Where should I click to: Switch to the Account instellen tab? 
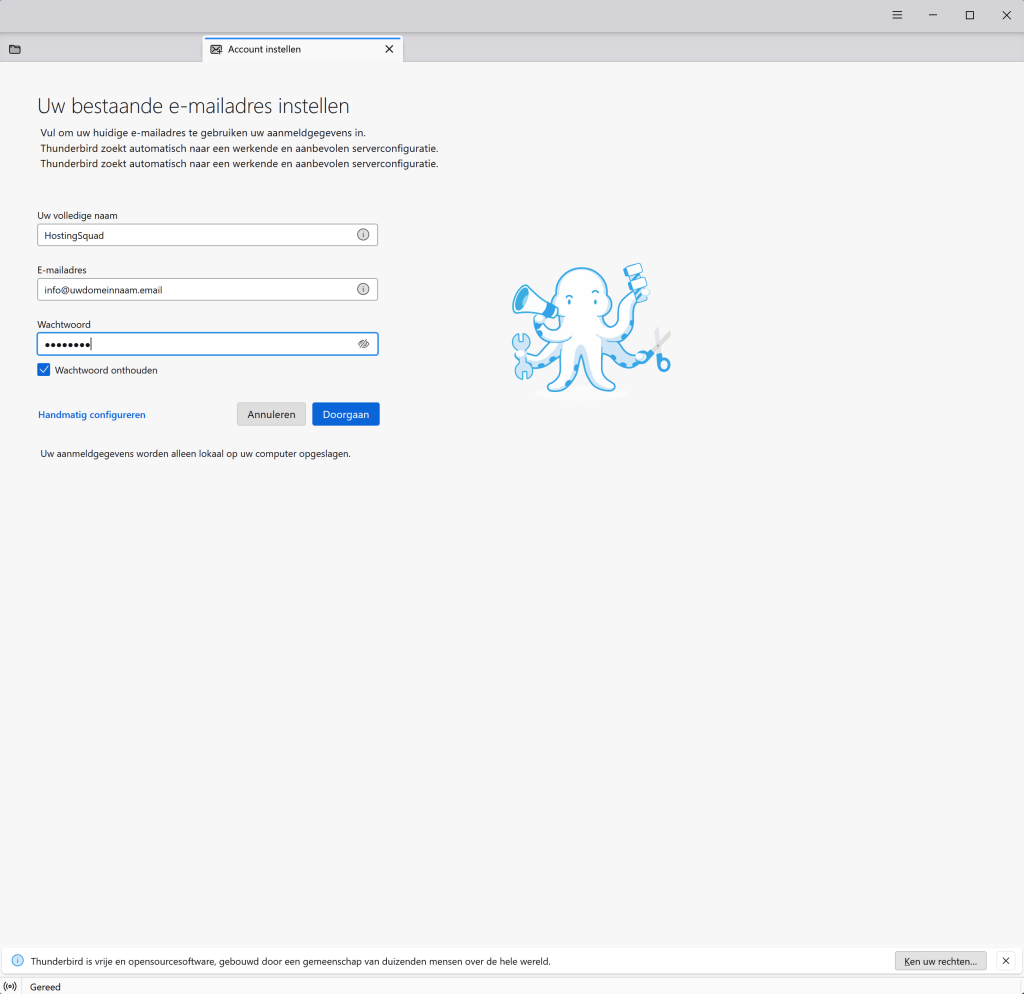coord(302,49)
